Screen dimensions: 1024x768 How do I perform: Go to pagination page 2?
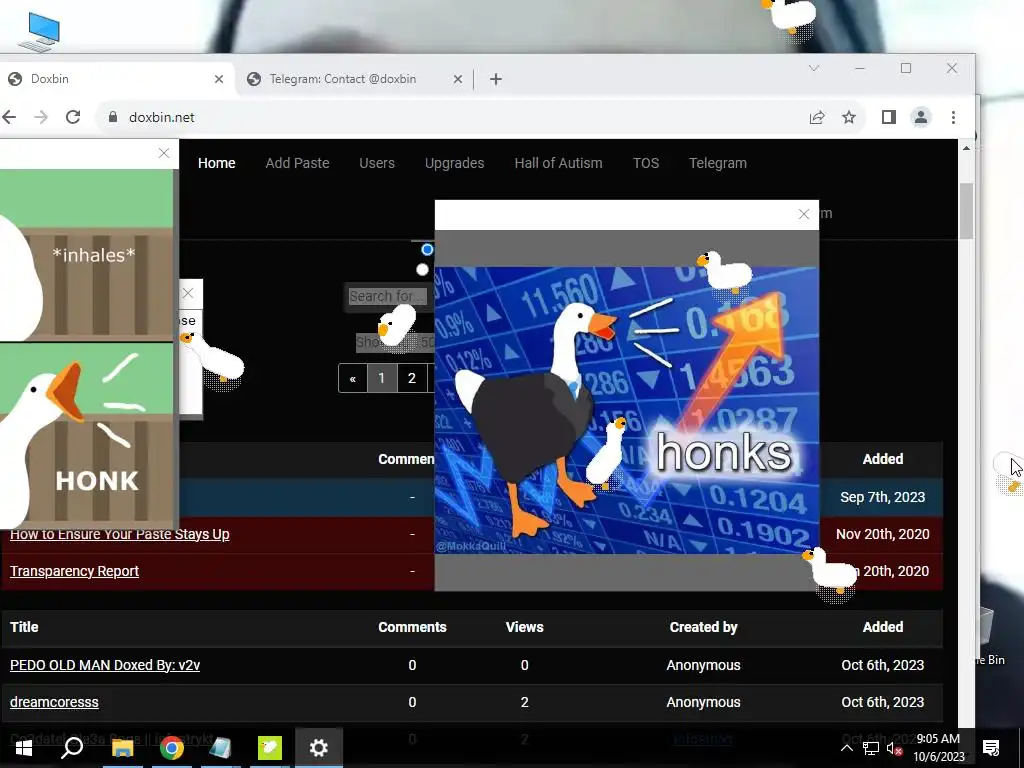pos(411,378)
